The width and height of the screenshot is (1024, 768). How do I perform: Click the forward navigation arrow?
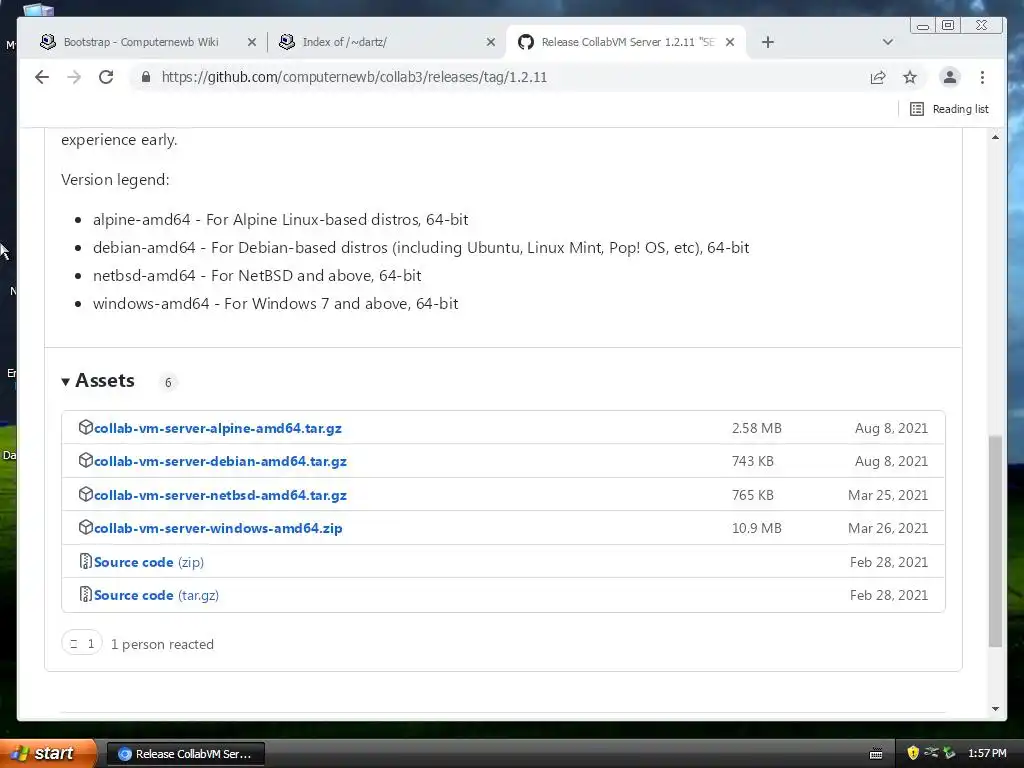tap(74, 77)
